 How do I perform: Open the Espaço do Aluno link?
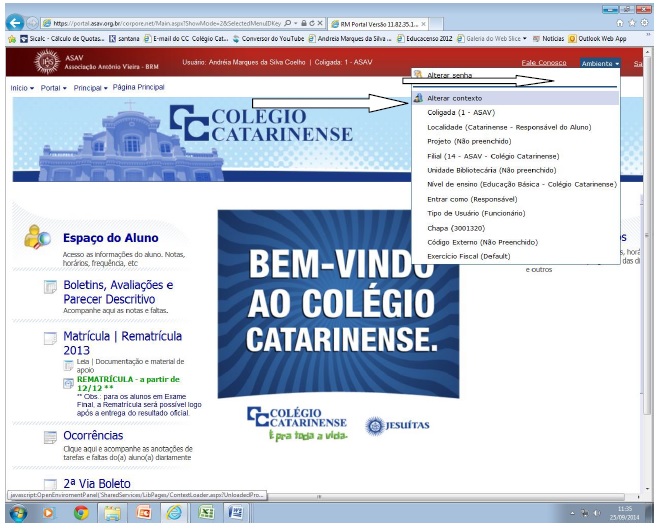click(x=111, y=238)
